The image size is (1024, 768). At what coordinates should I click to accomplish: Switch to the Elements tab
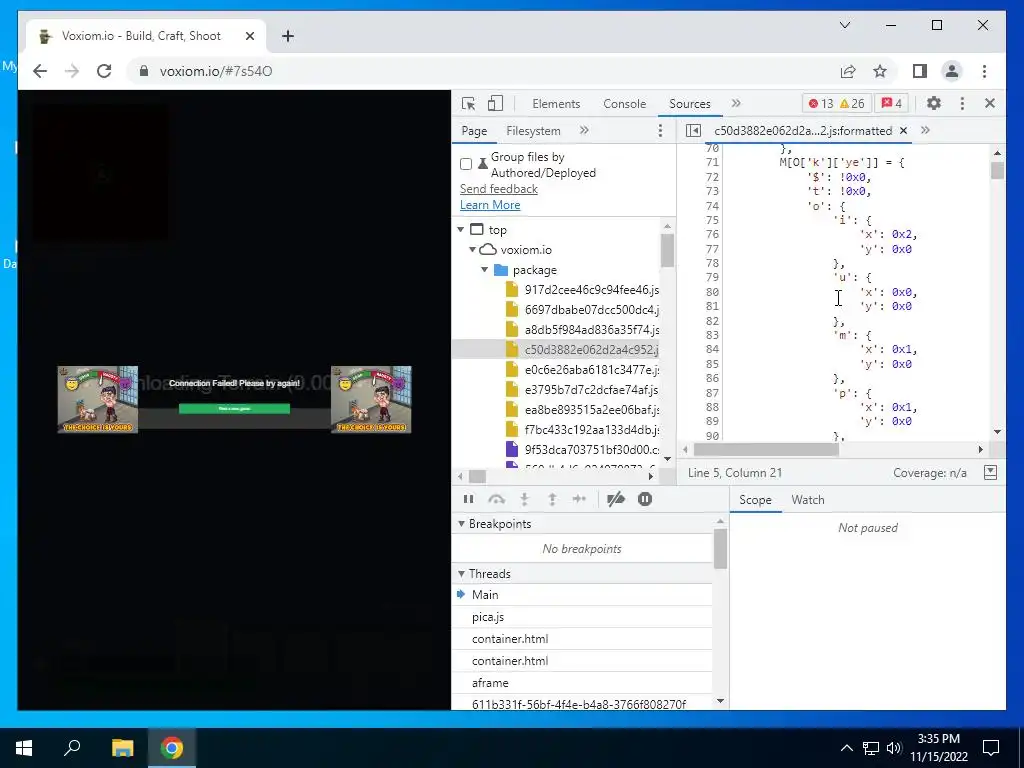(x=556, y=104)
